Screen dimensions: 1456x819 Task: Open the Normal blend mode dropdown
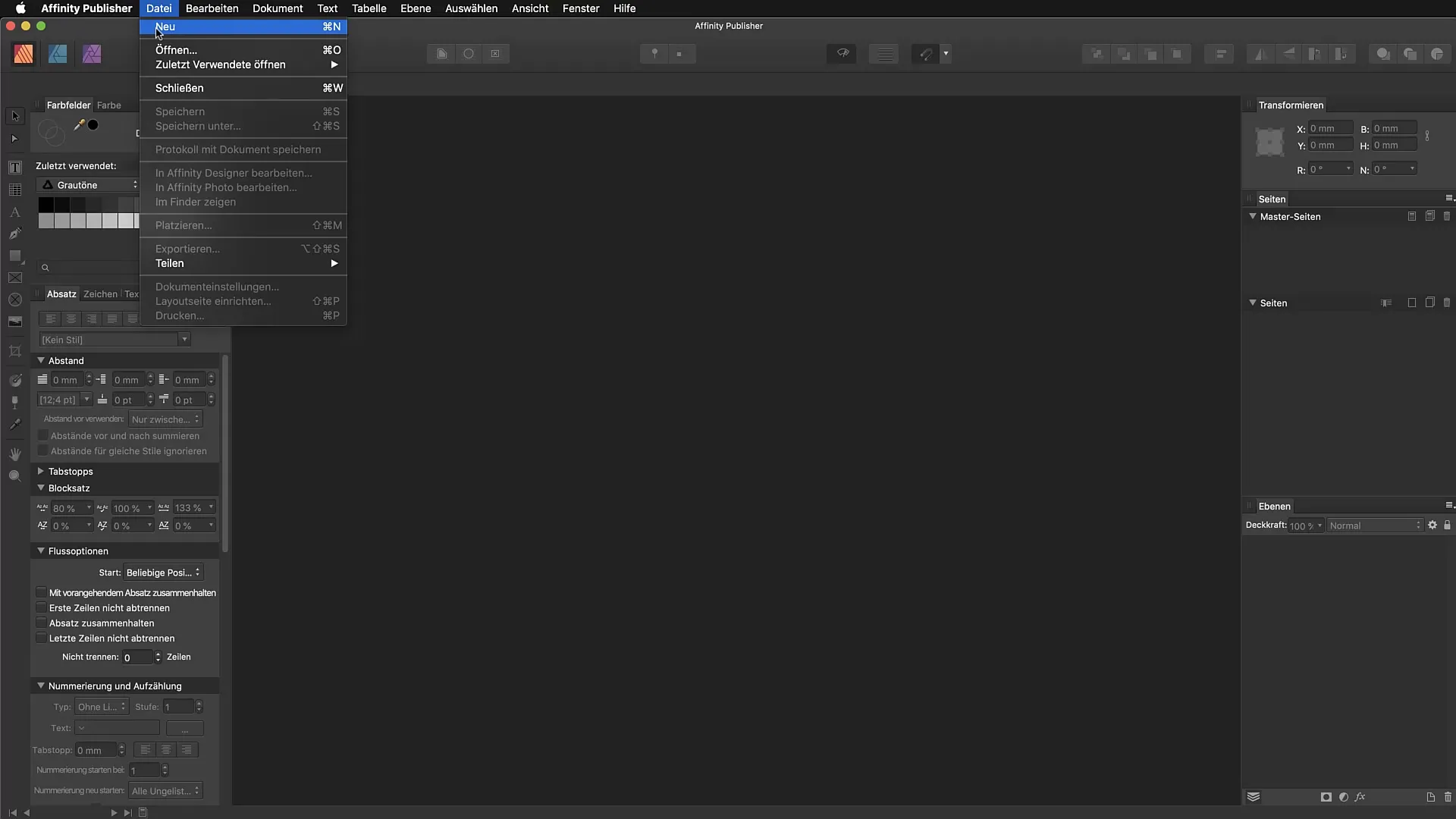coord(1375,526)
